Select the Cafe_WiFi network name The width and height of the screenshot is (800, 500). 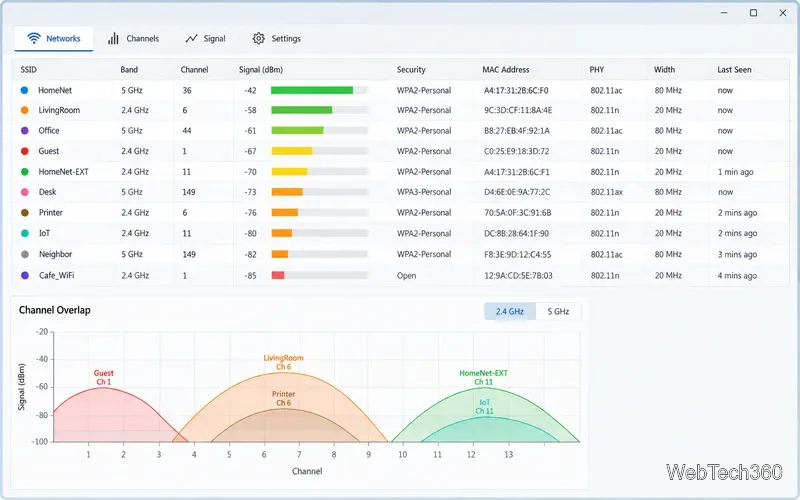pyautogui.click(x=57, y=275)
